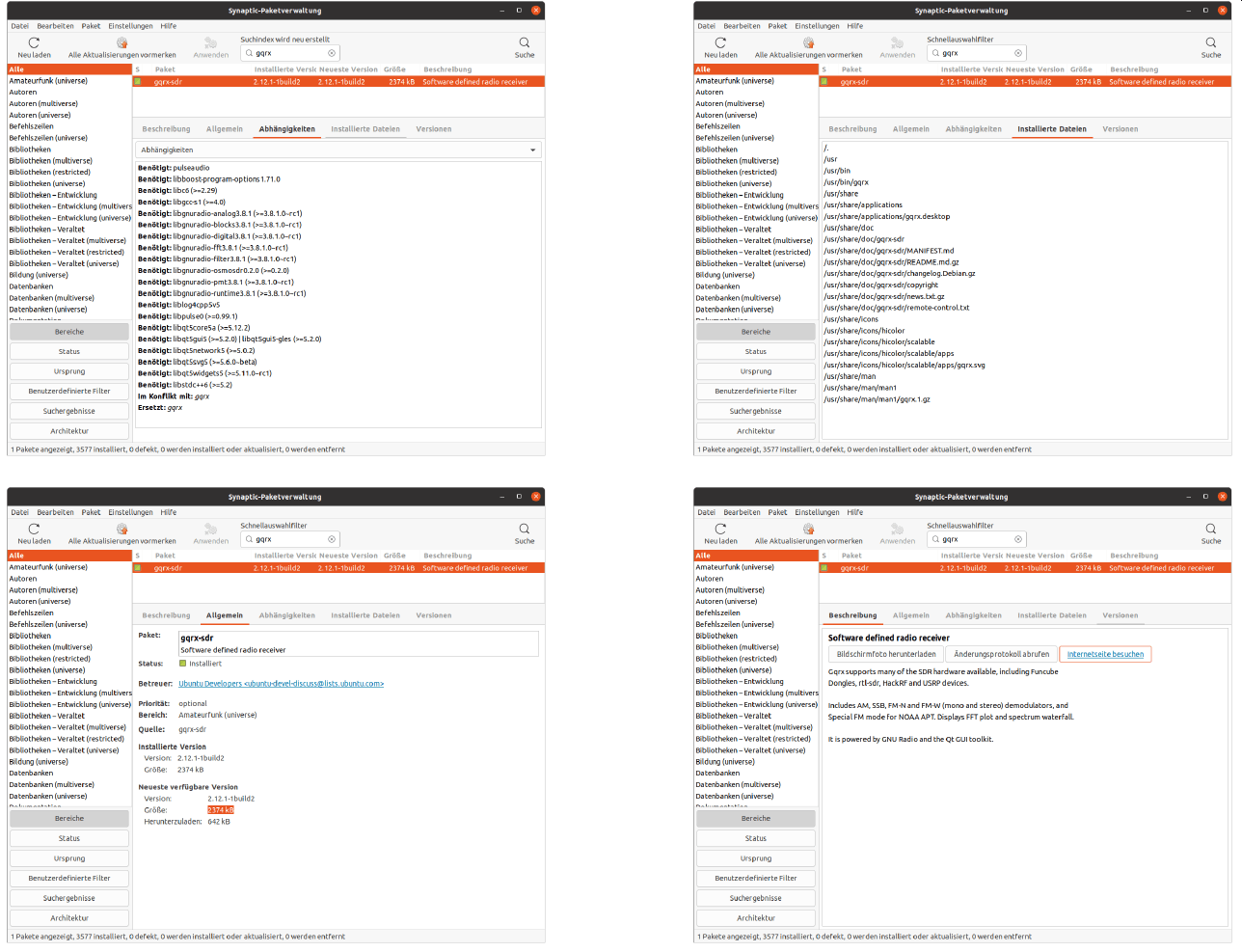Select /usr/share/applications/gqrx.desktop in the file list
Screen dimensions: 1242x952
[x=887, y=217]
